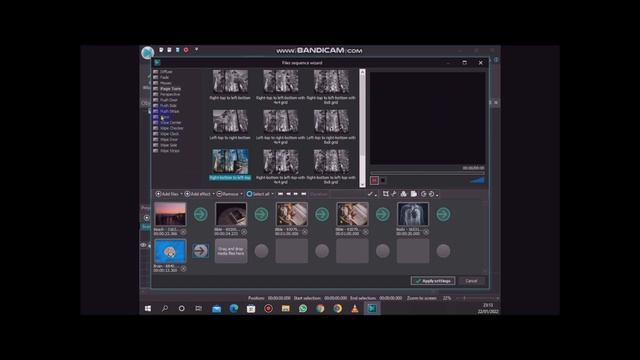The height and width of the screenshot is (360, 640).
Task: Click the color circles effects icon
Action: coord(404,194)
